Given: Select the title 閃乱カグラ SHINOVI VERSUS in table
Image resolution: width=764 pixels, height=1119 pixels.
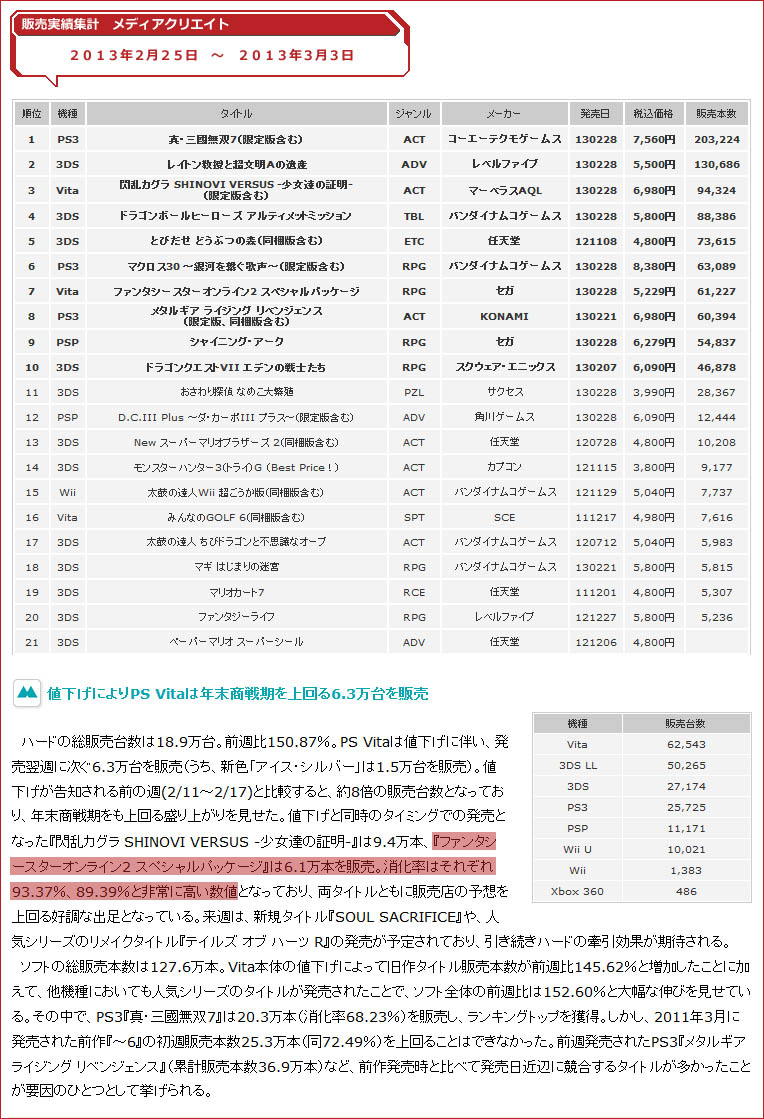Looking at the screenshot, I should tap(236, 190).
